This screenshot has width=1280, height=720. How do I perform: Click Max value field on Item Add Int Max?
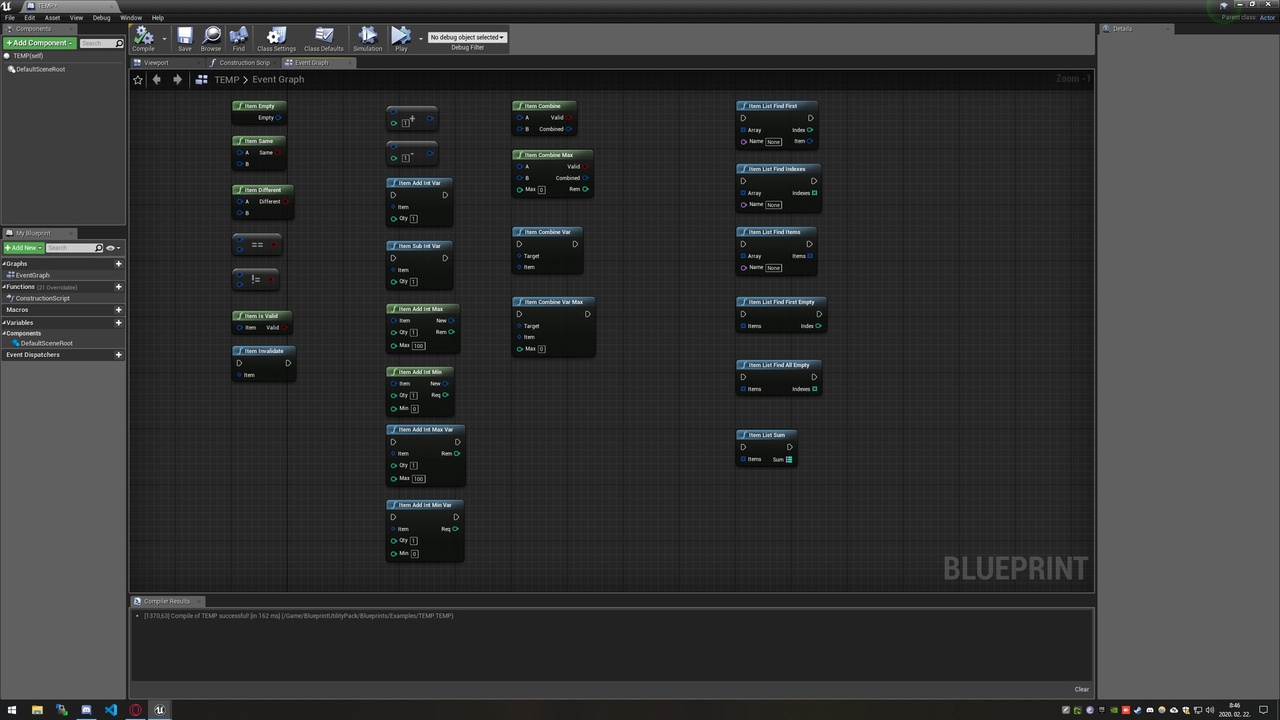(418, 345)
